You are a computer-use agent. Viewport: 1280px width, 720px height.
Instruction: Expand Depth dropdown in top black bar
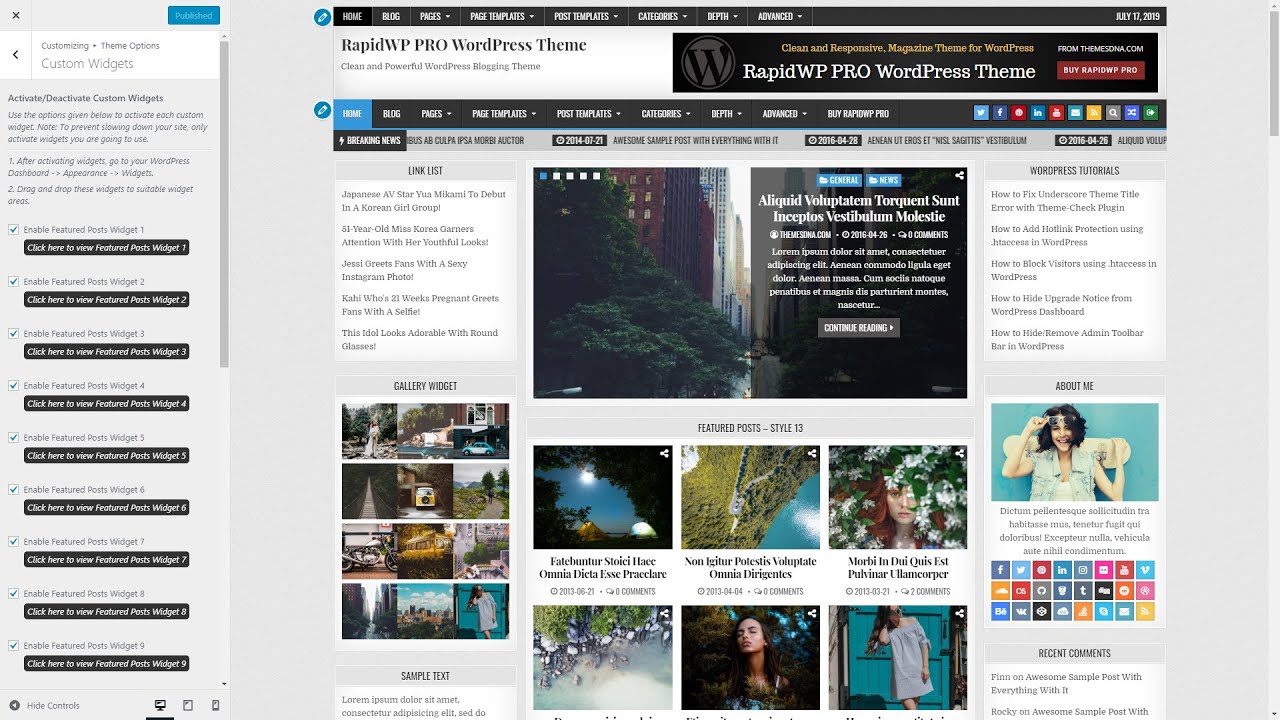point(722,16)
